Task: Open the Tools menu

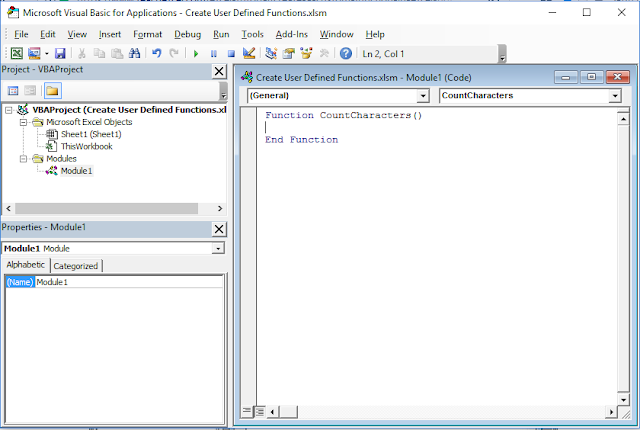Action: click(x=252, y=34)
